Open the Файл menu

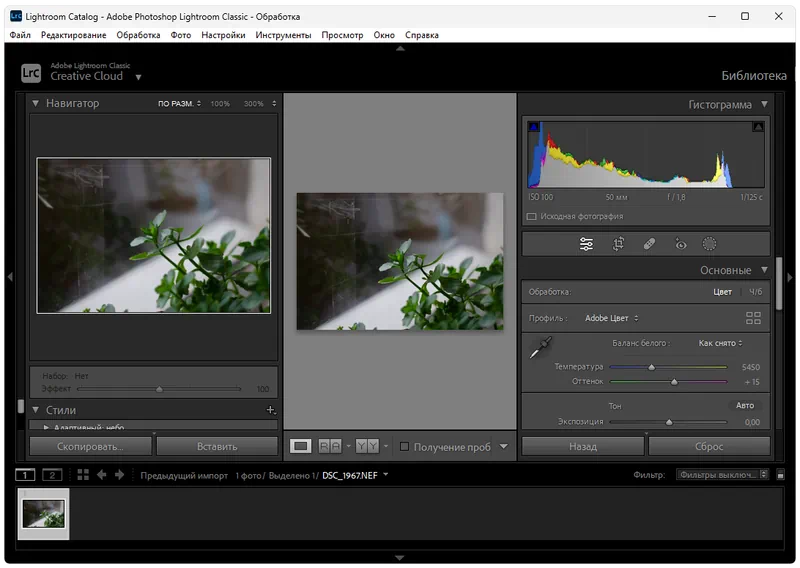click(20, 35)
